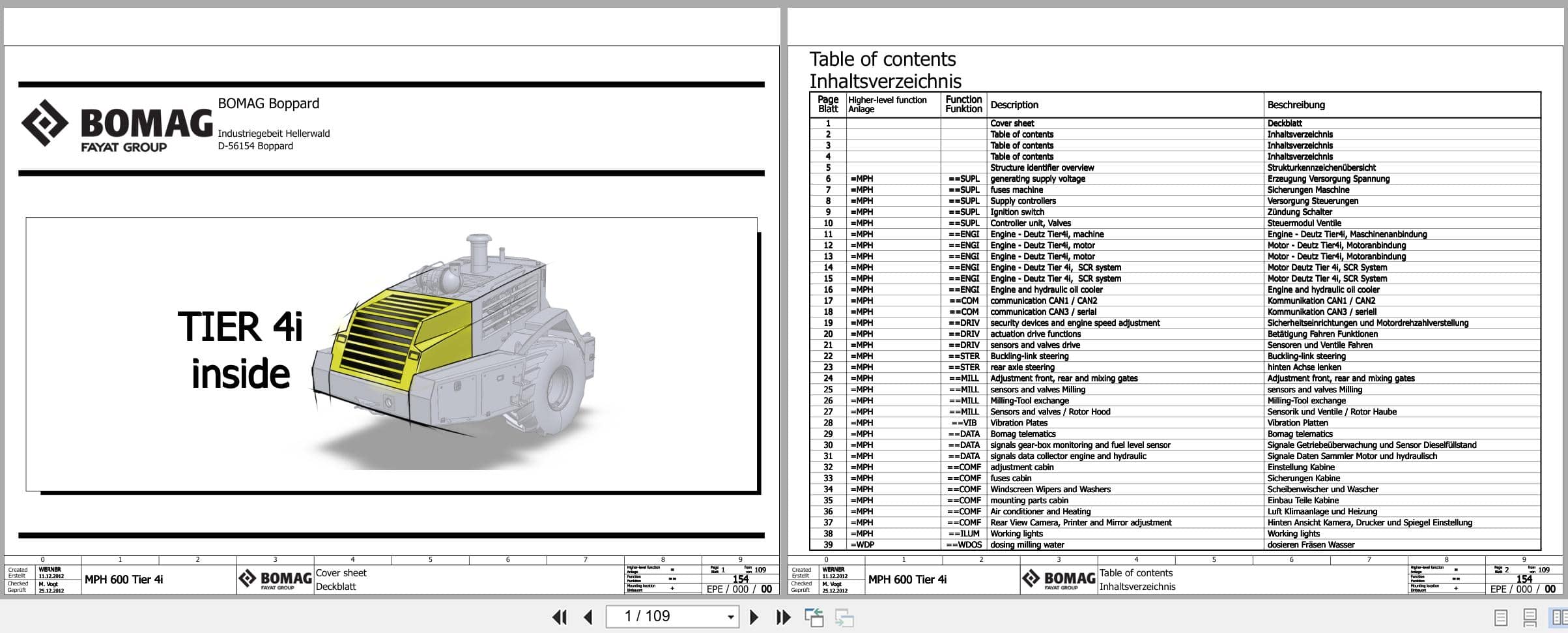Click 'security devices and engine speed adjustment'
1568x633 pixels.
point(1075,323)
